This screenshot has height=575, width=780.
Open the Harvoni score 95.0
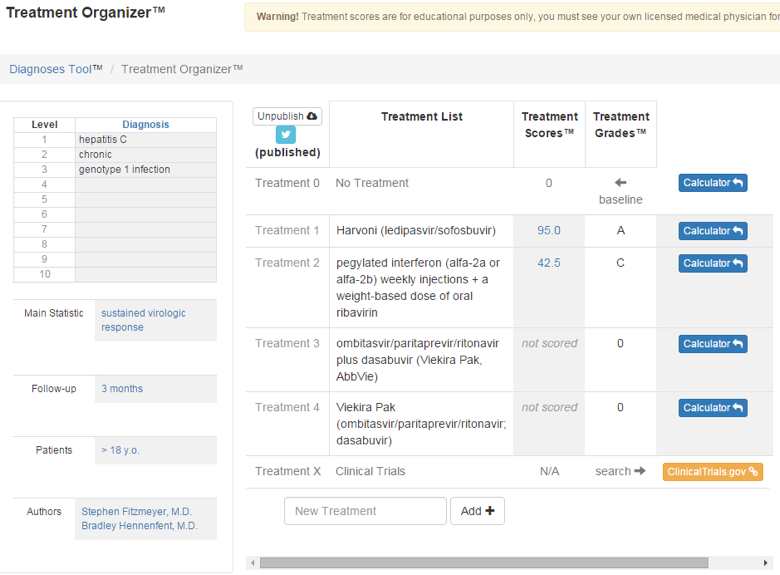coord(548,231)
